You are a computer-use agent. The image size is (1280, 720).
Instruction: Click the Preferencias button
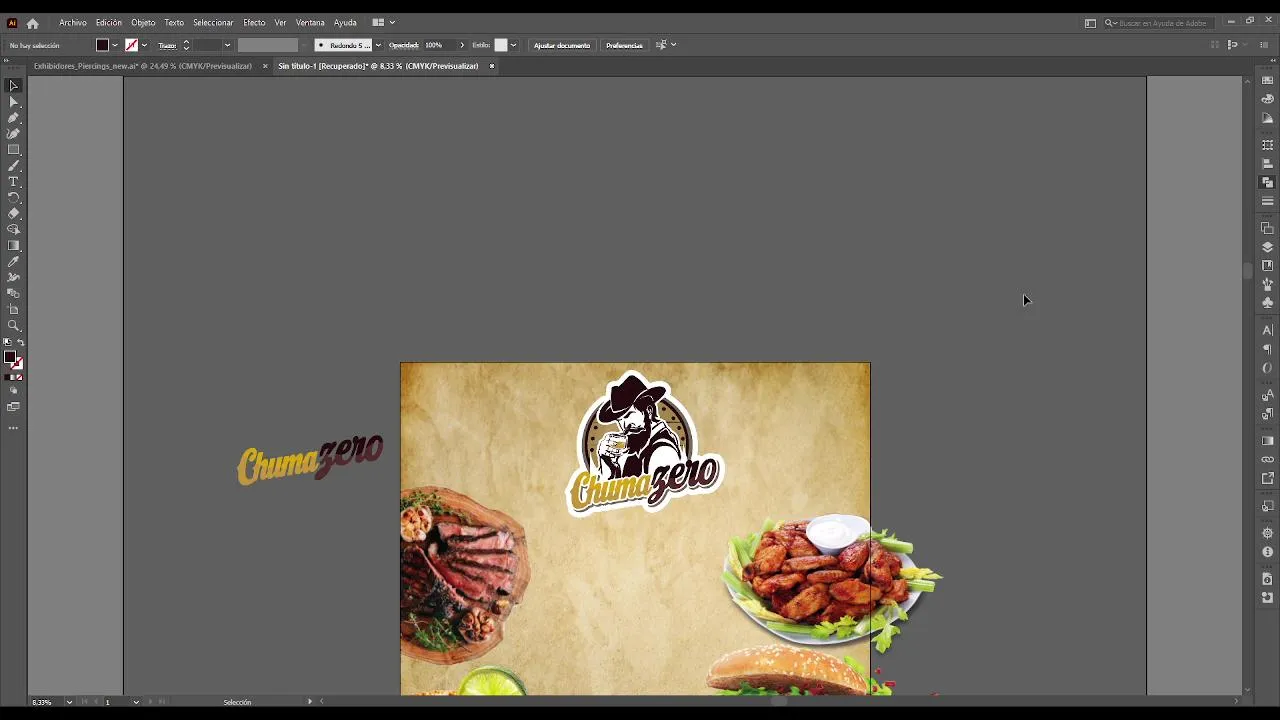[x=624, y=45]
